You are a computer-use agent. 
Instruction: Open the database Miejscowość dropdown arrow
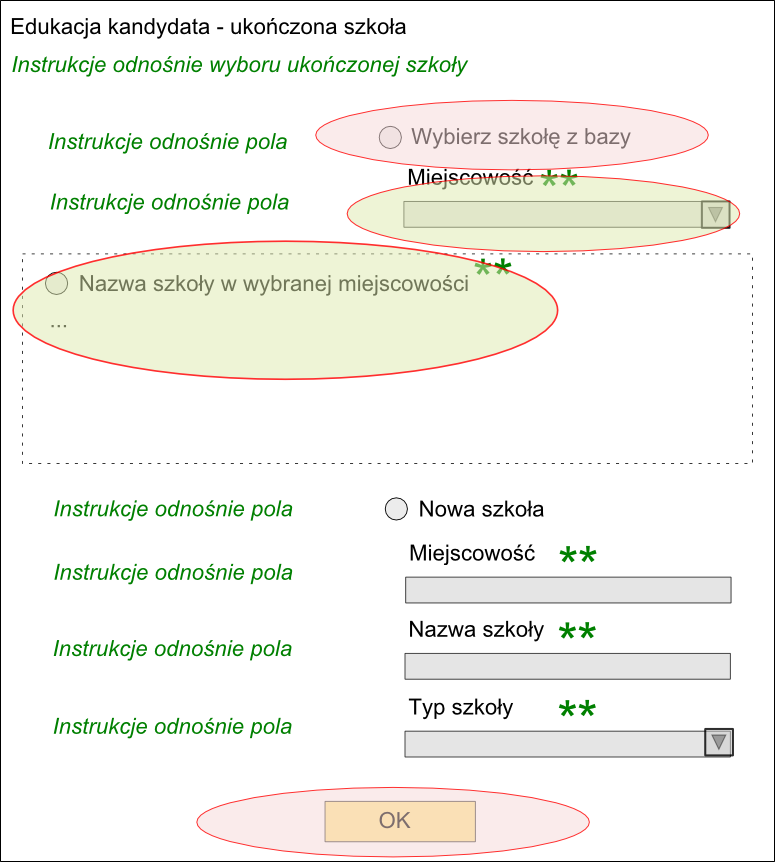716,214
